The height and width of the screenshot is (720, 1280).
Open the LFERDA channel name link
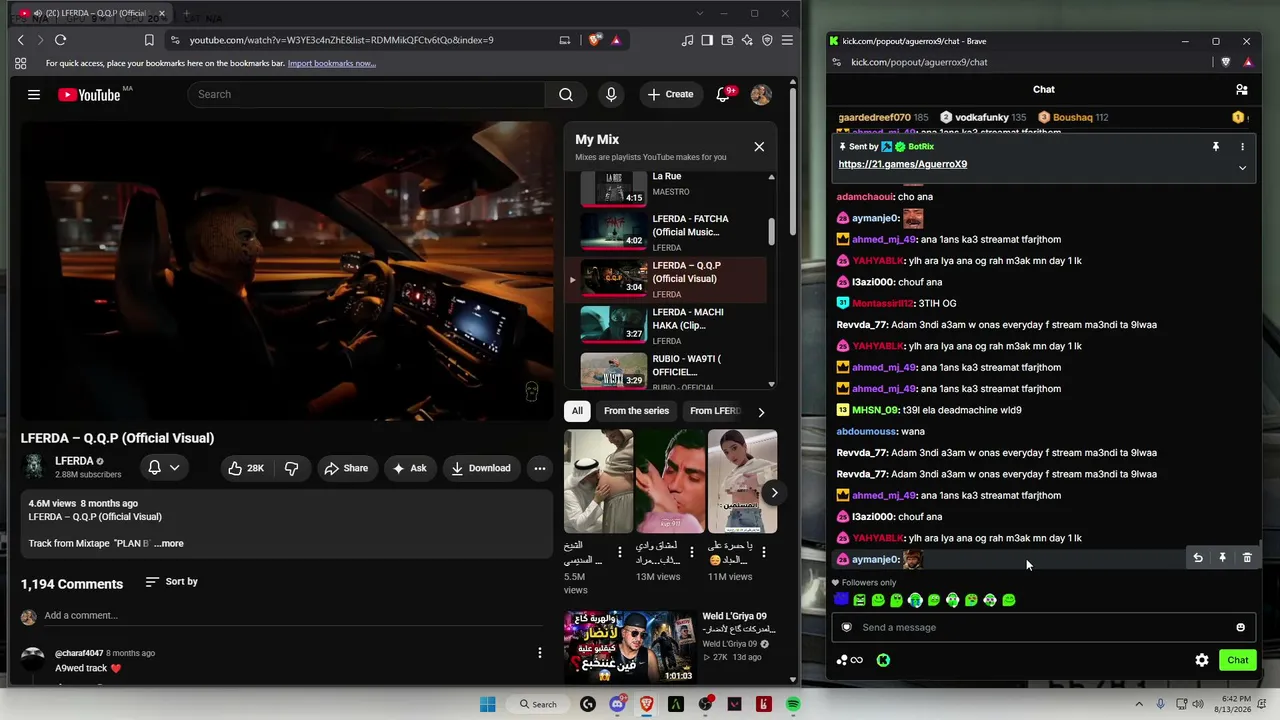tap(74, 461)
